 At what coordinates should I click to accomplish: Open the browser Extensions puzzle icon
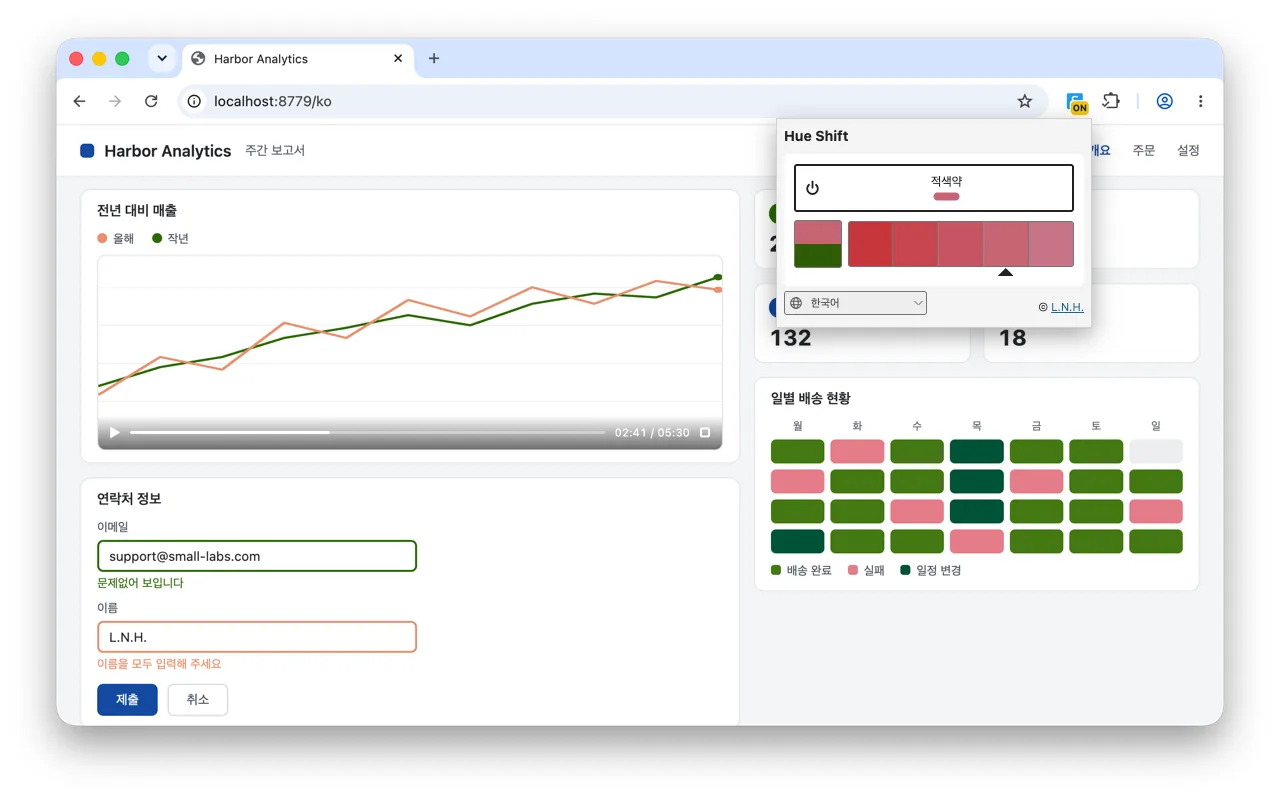pos(1111,101)
